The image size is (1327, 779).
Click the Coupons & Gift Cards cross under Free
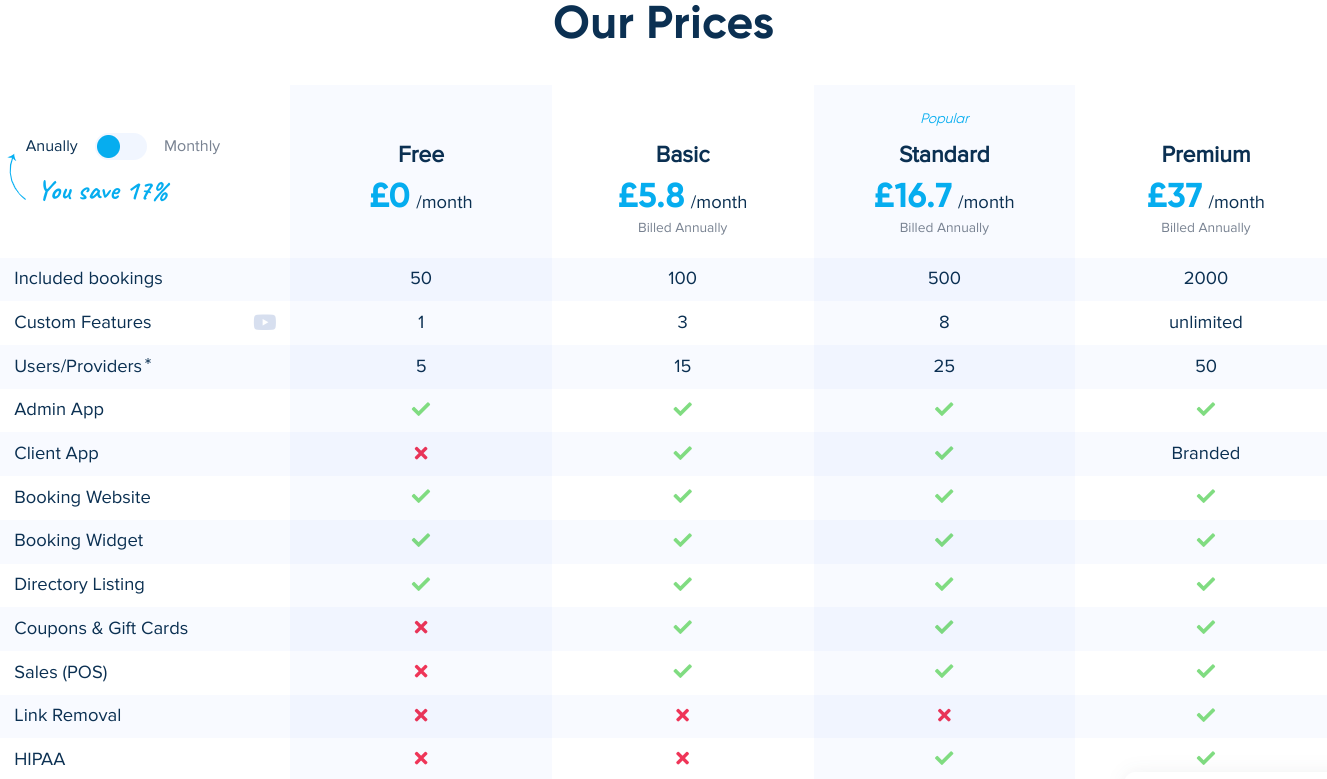421,628
